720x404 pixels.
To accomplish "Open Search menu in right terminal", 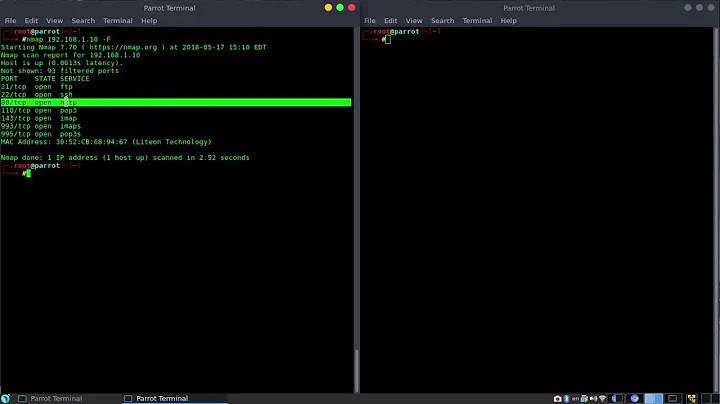I will (x=443, y=21).
